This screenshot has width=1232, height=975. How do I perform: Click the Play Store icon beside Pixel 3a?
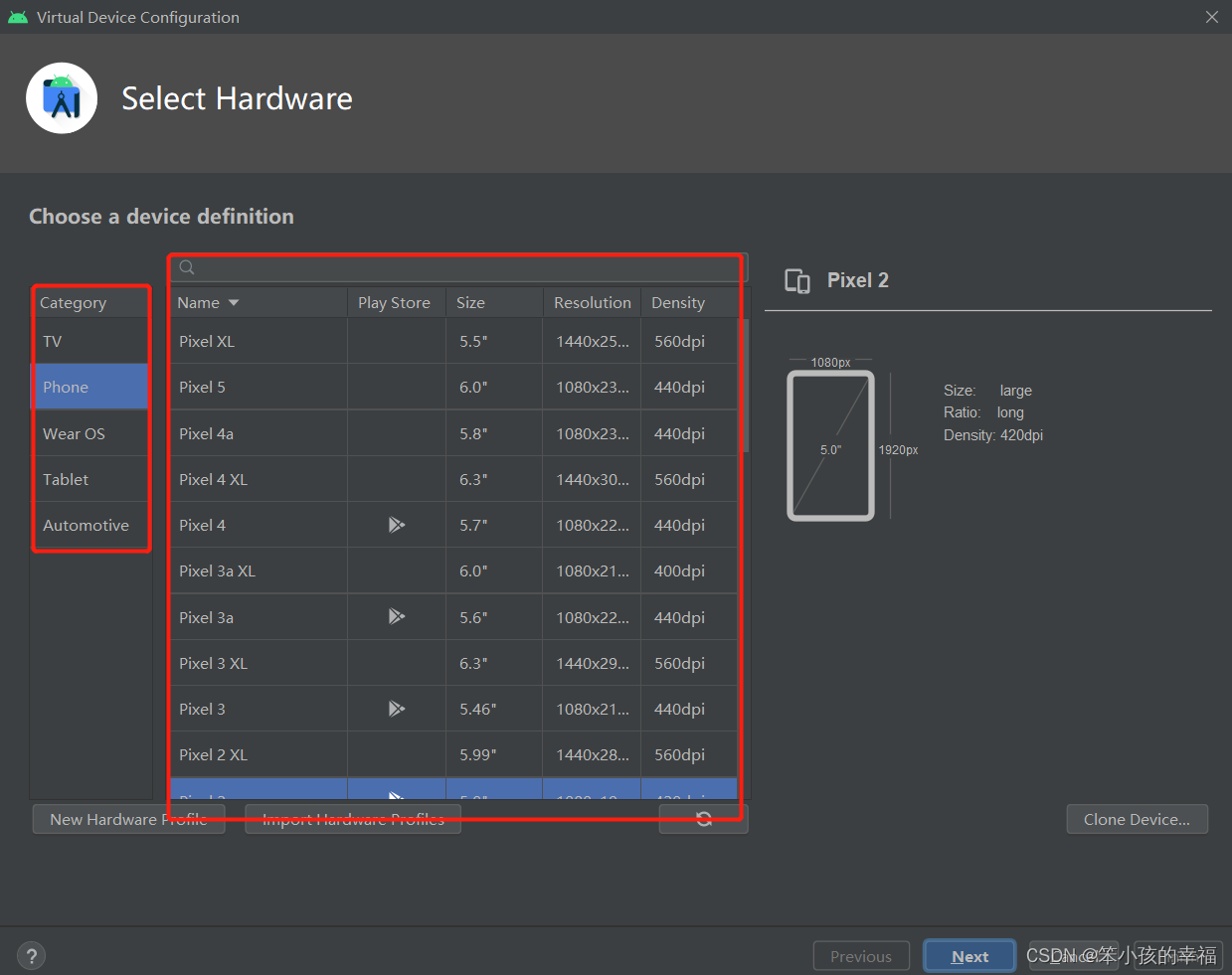pyautogui.click(x=395, y=616)
